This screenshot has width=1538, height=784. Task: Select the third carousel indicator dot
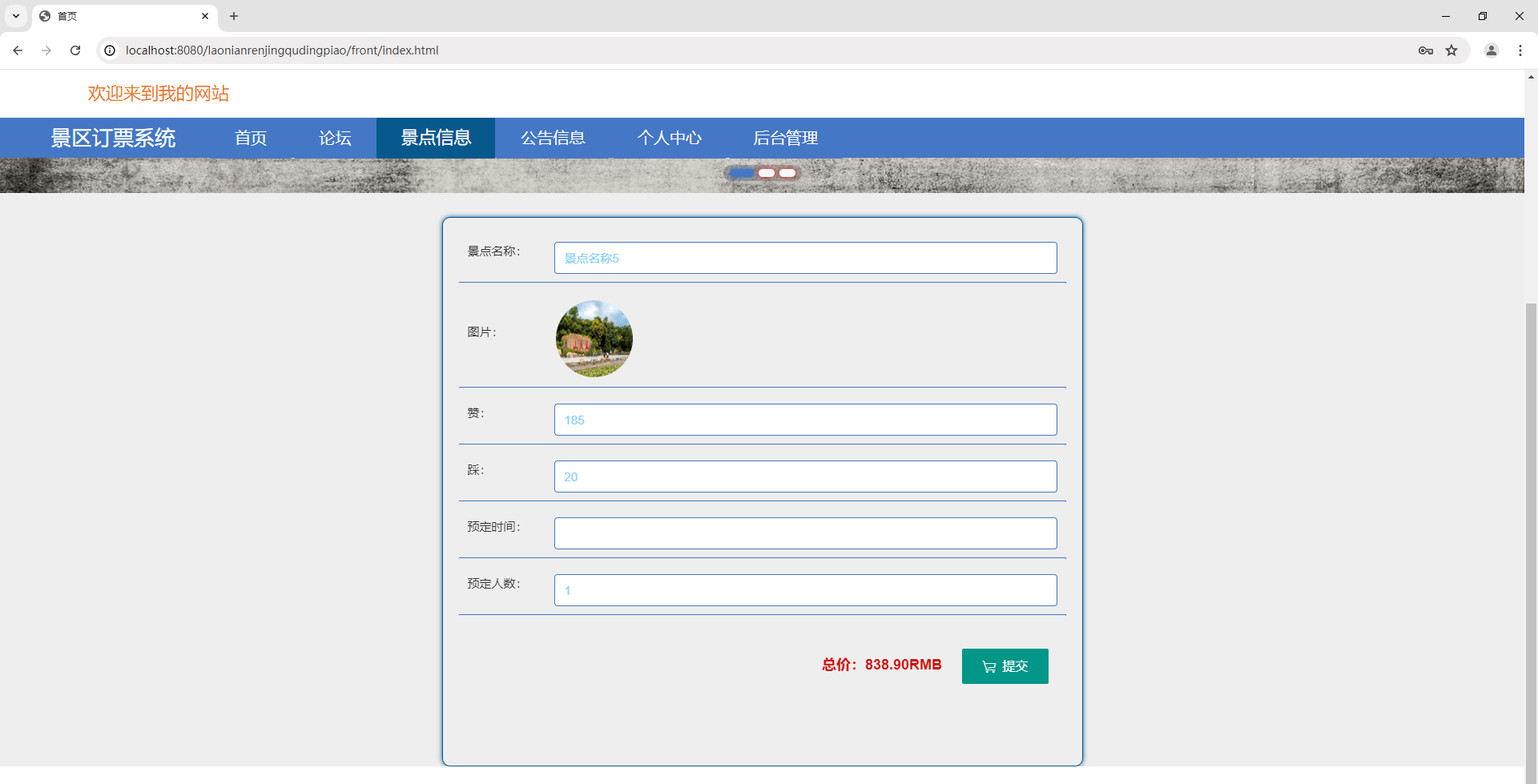tap(787, 173)
